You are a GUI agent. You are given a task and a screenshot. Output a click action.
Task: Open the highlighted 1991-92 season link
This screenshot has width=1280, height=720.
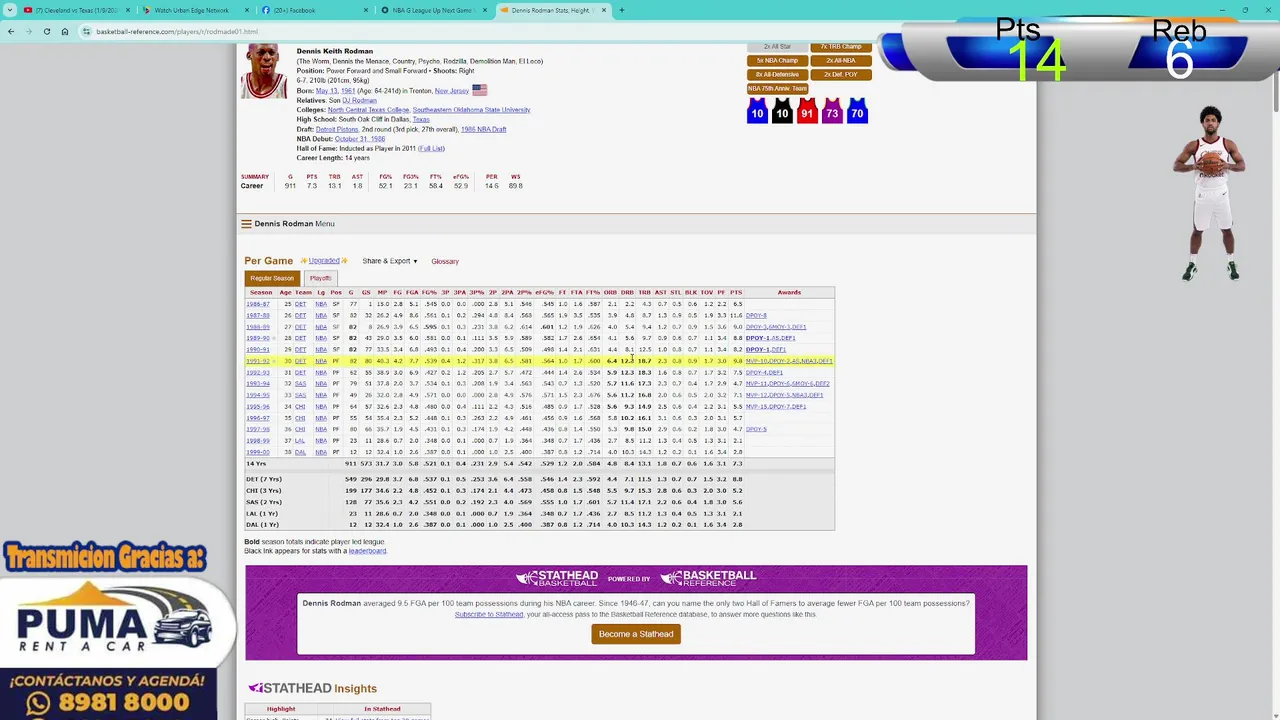(x=258, y=361)
